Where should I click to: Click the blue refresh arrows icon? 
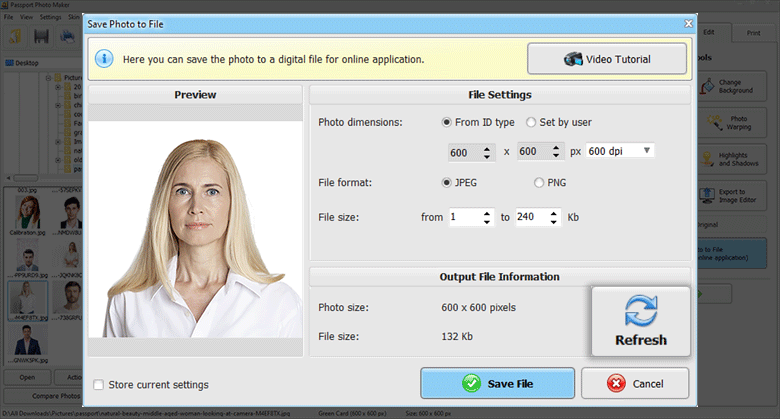tap(641, 311)
